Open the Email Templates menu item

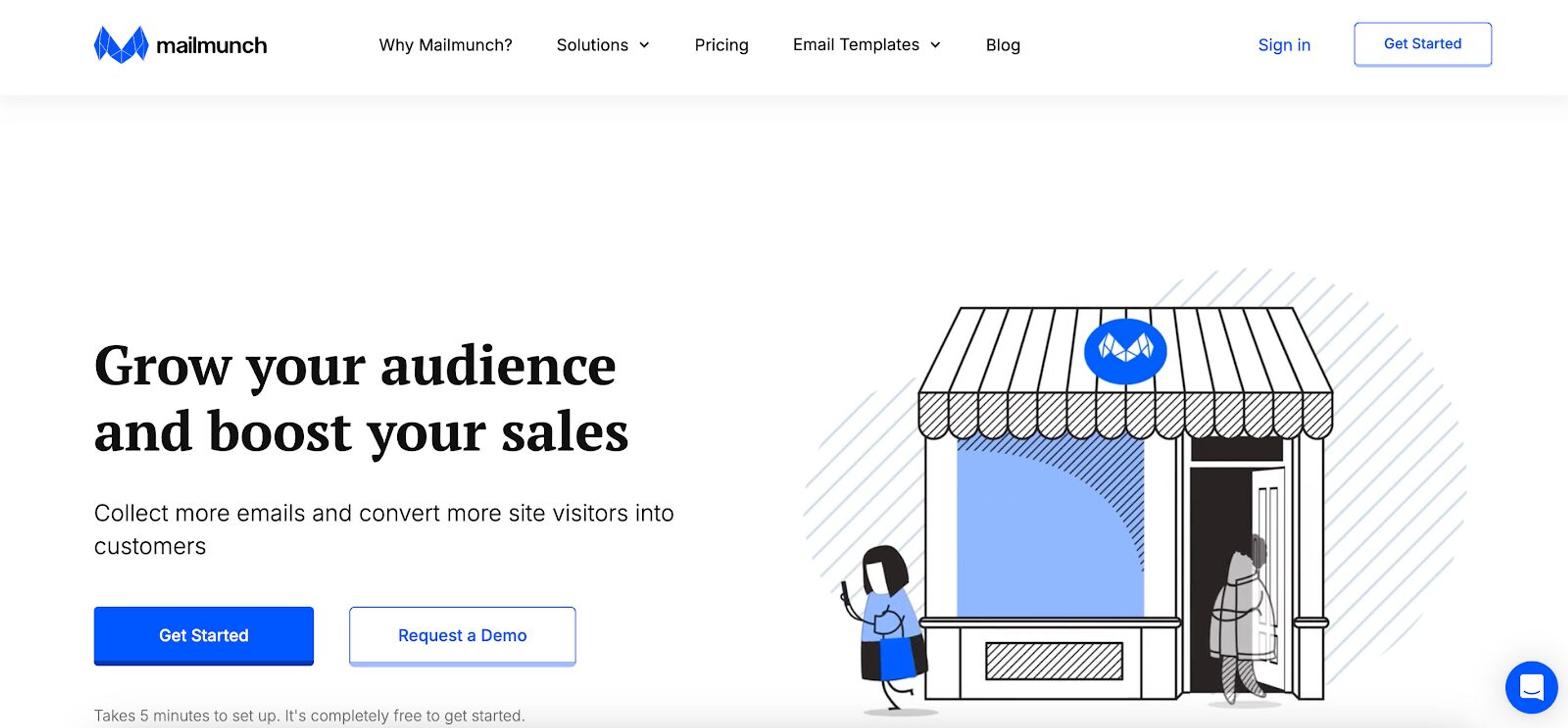point(856,45)
